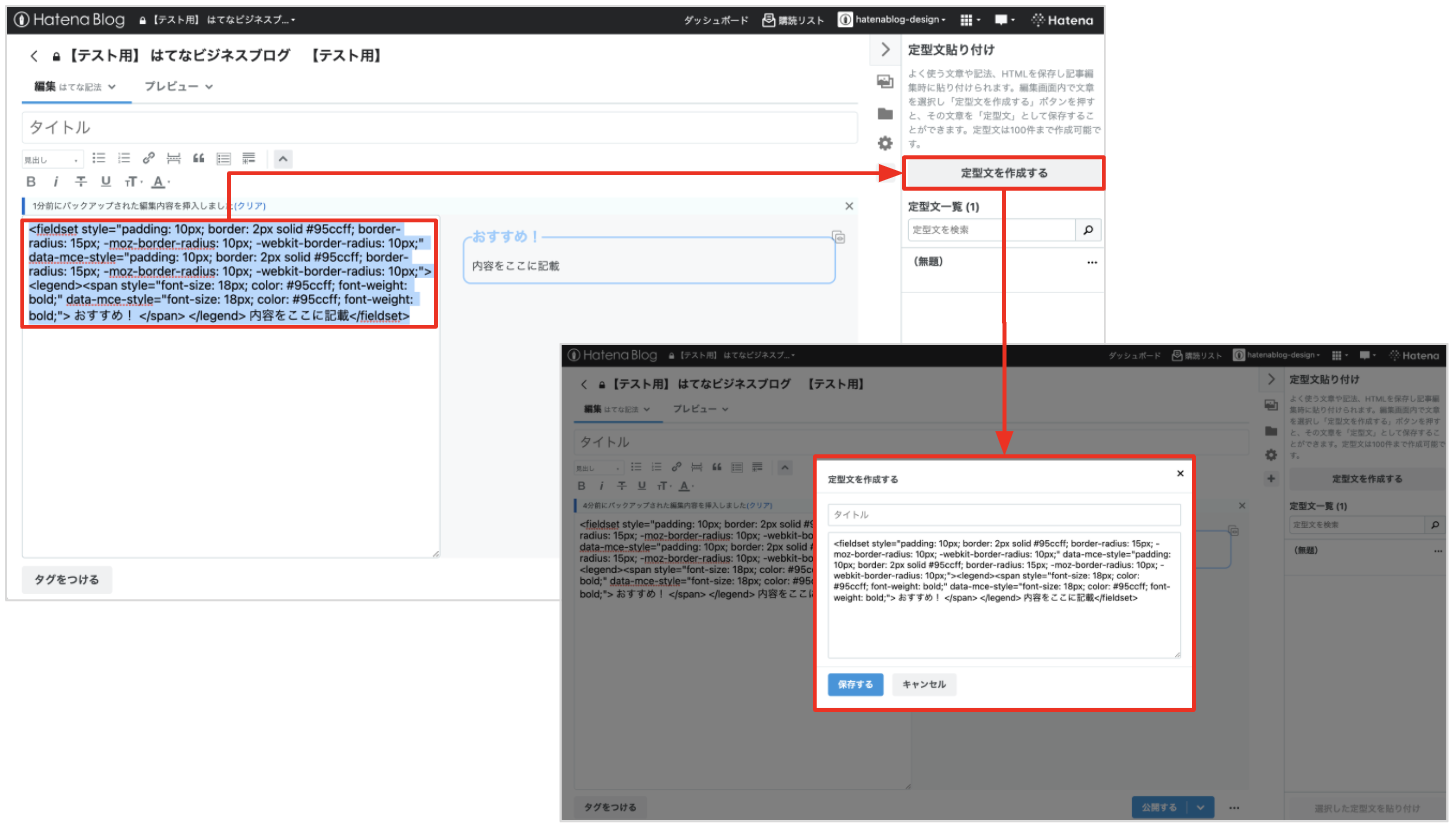Click the magnifier search button in undimmed 定型文一覧
This screenshot has height=828, width=1454.
[1087, 230]
